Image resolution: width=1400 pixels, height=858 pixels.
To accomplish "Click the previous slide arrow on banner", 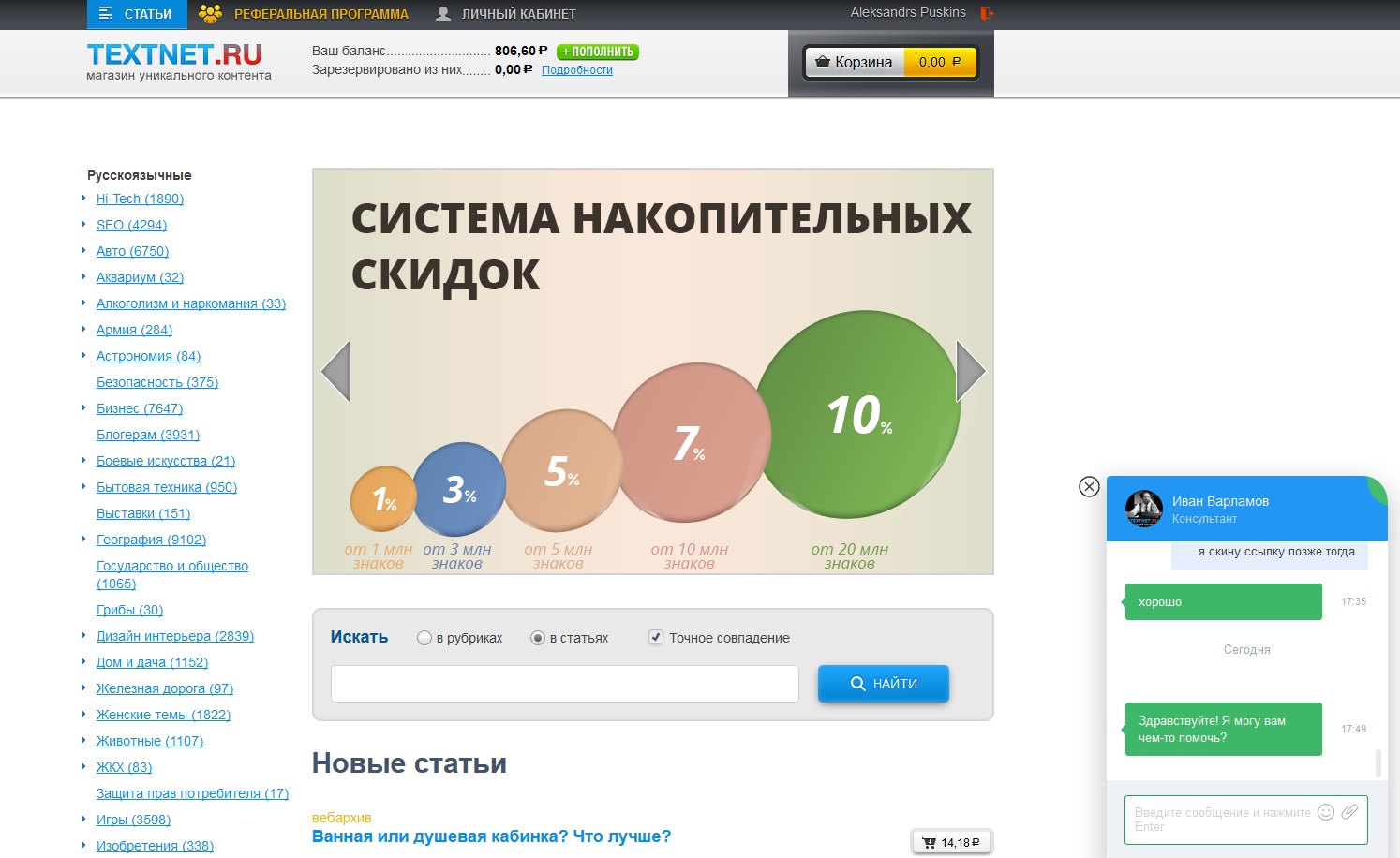I will [335, 371].
